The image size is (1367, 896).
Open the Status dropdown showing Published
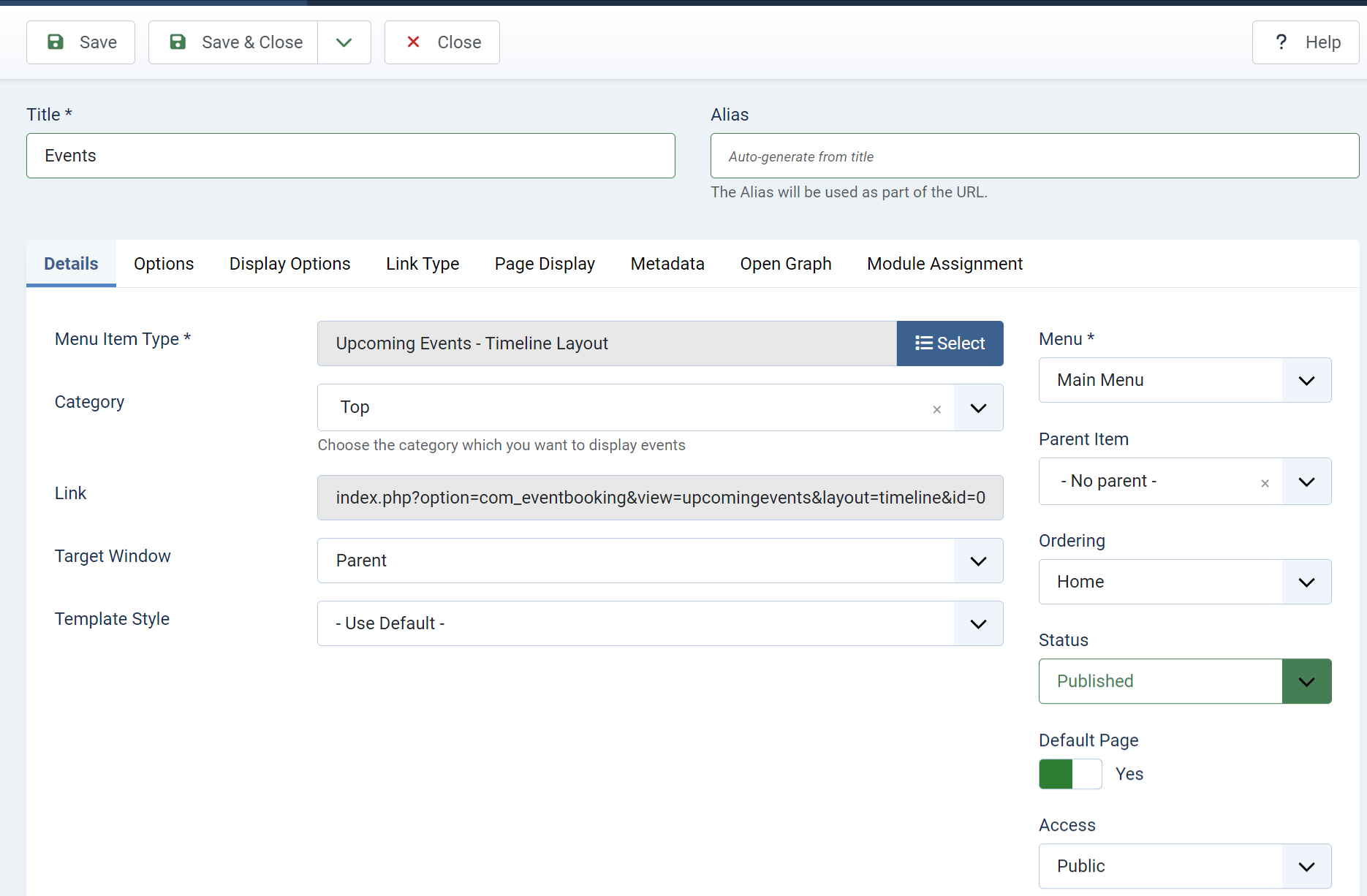tap(1185, 681)
